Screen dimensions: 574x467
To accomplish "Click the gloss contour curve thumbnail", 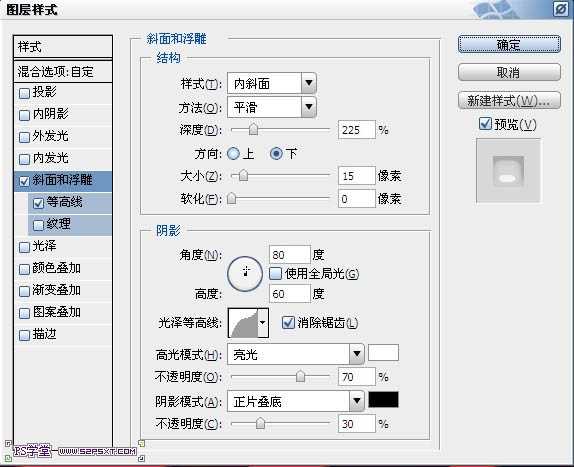I will [x=243, y=323].
